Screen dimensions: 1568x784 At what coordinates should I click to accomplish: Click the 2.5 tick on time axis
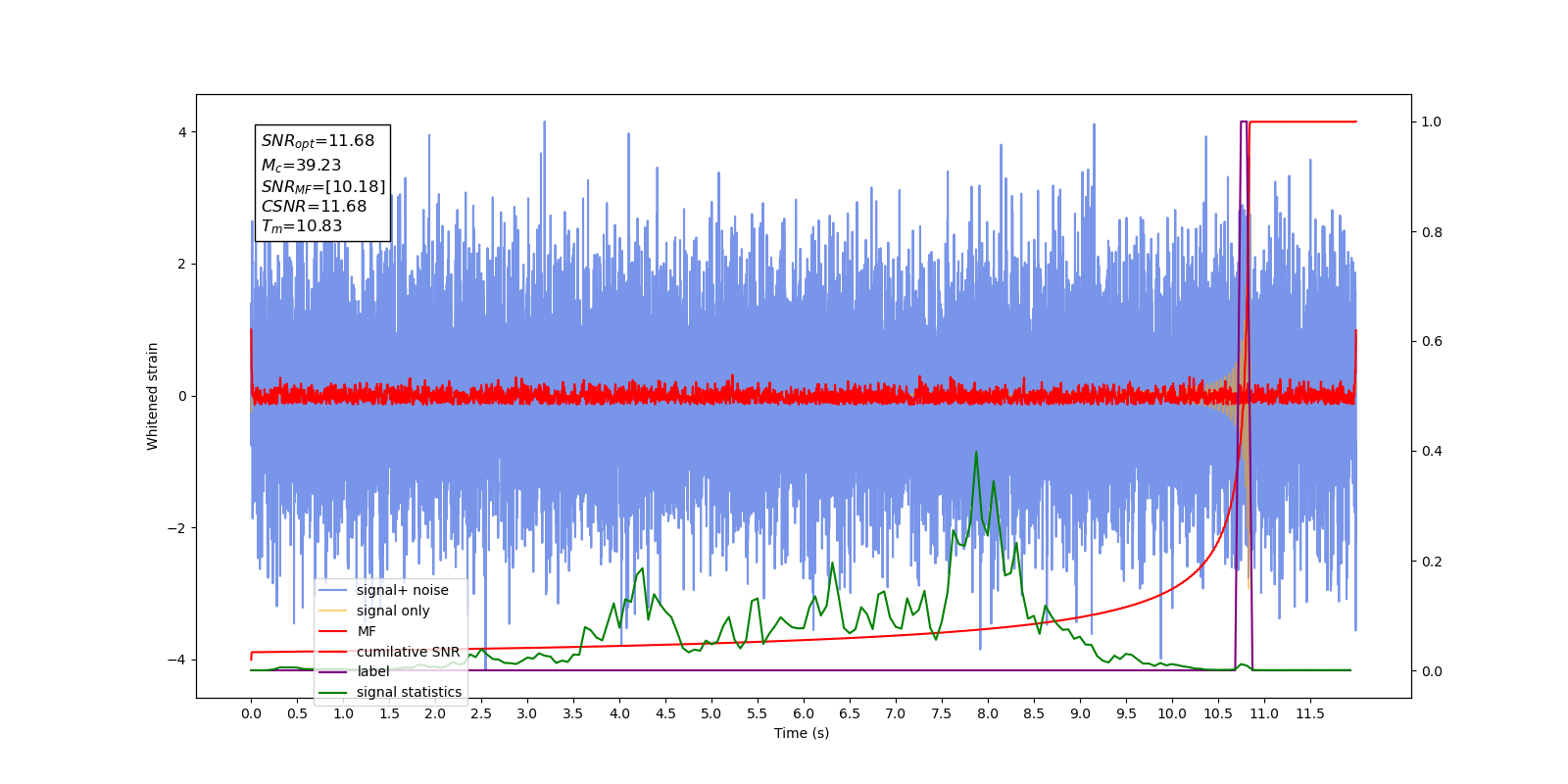click(481, 713)
